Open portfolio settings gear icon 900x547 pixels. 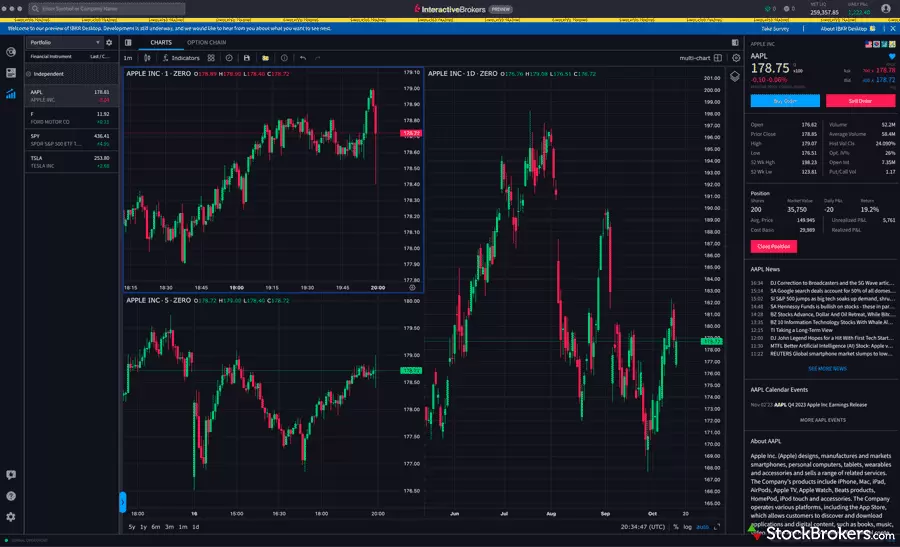[x=109, y=43]
